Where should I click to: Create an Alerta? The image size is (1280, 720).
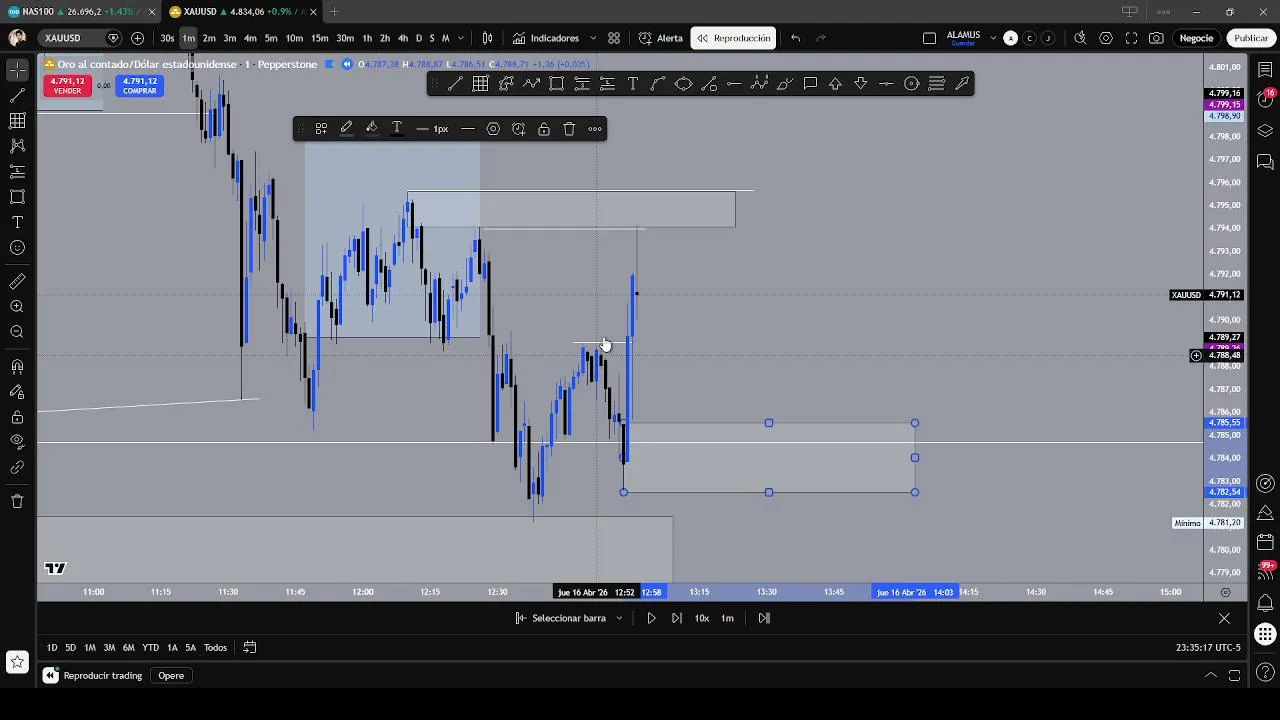pyautogui.click(x=661, y=38)
